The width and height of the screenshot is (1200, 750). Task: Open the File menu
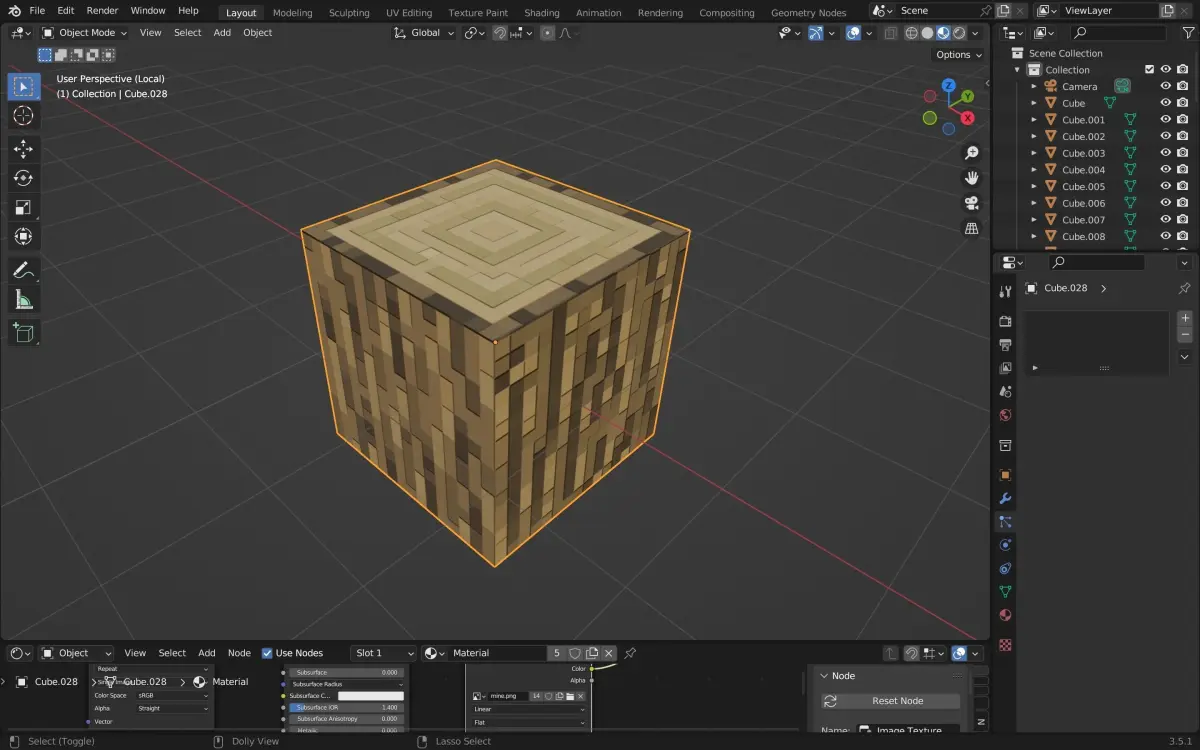pos(37,10)
